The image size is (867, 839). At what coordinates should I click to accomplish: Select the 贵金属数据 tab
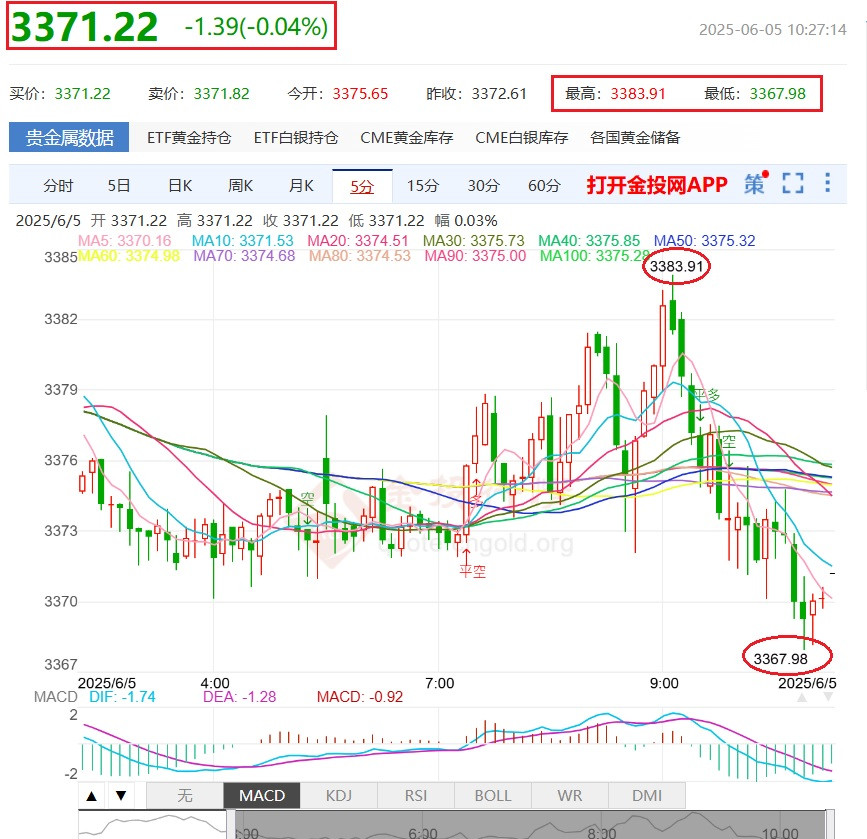click(x=69, y=137)
